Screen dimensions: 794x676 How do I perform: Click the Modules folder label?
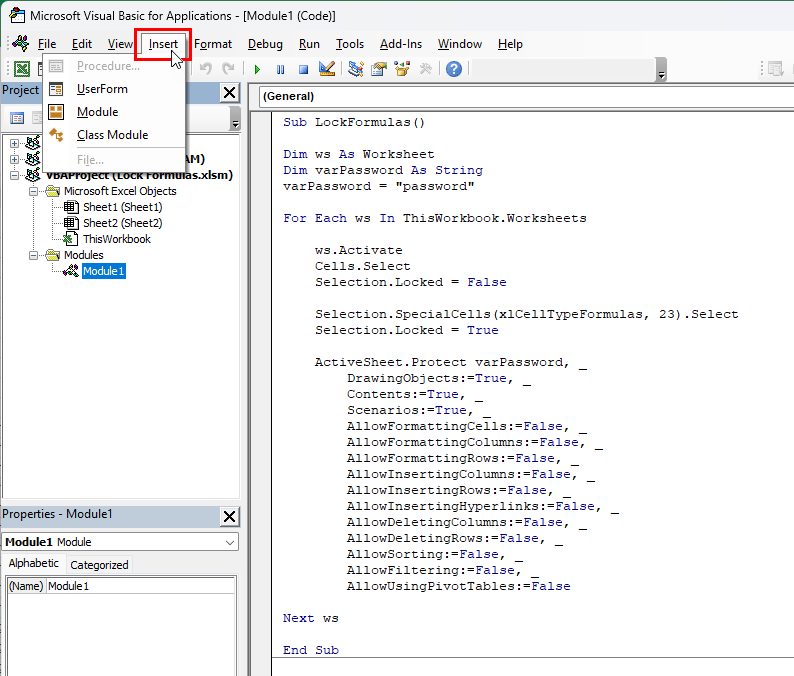84,255
